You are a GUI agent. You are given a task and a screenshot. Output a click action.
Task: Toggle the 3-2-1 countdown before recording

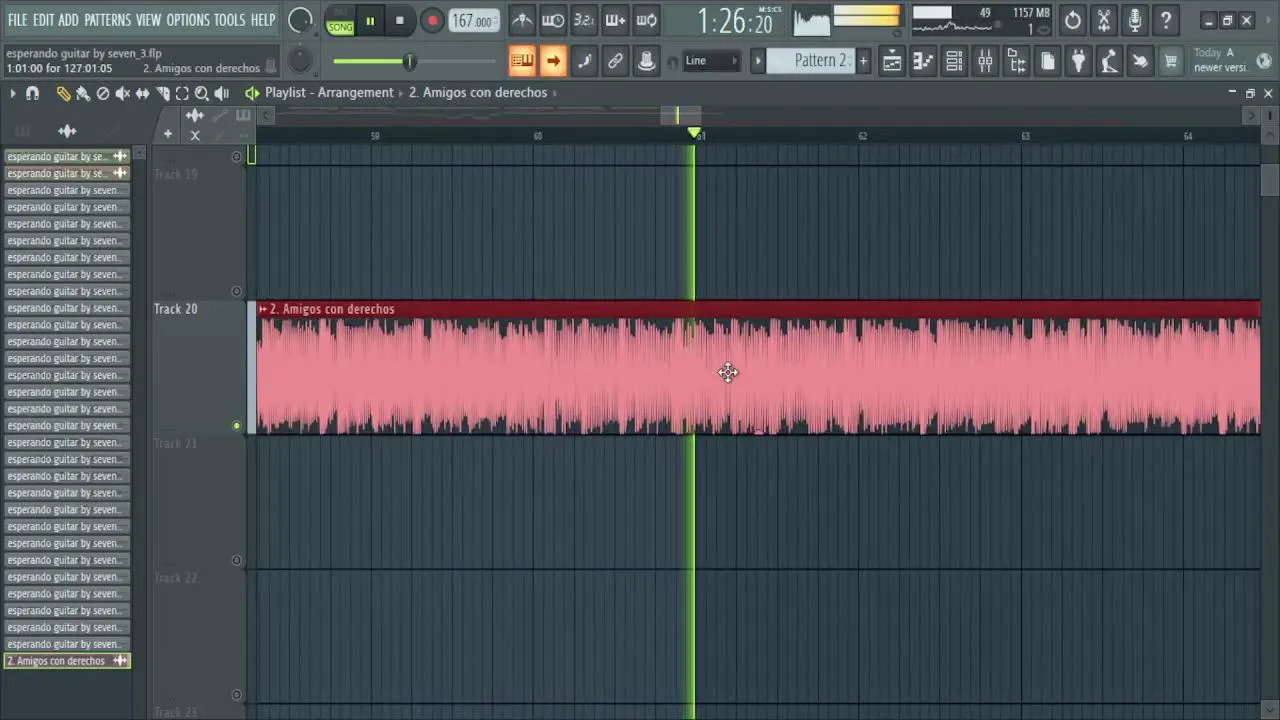point(584,20)
